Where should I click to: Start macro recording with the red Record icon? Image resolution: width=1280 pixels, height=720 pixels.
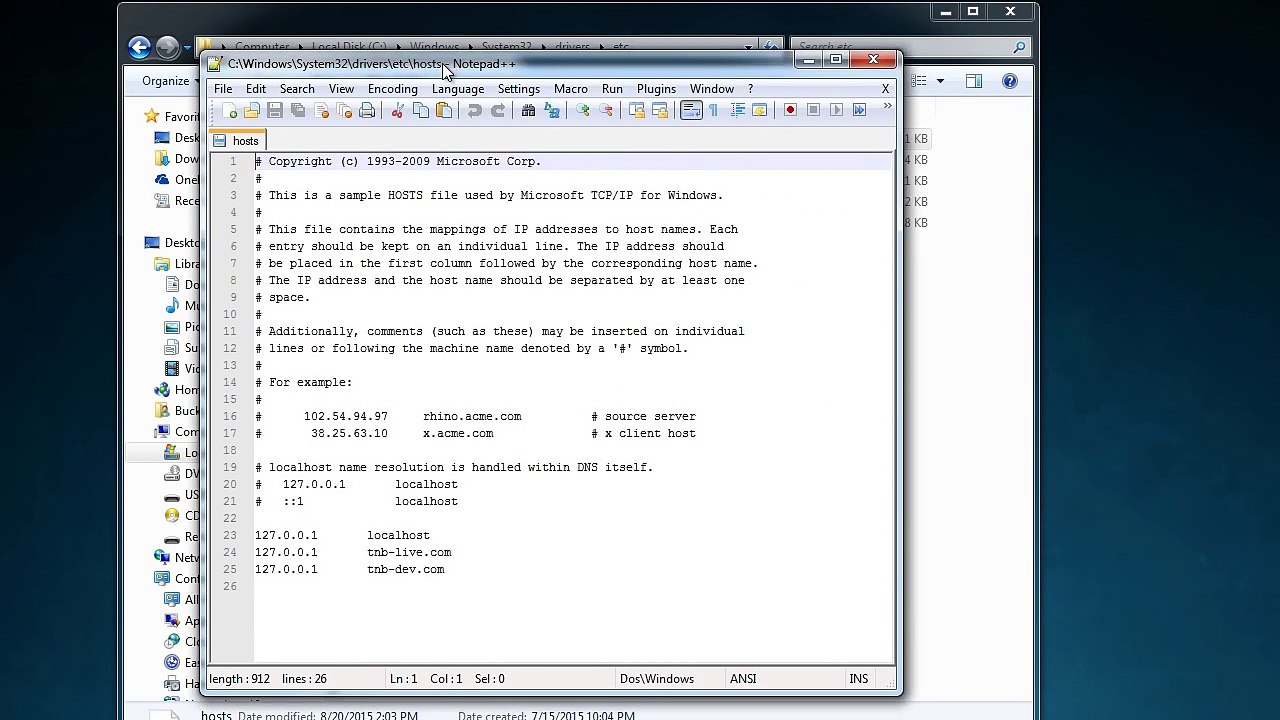click(x=790, y=110)
